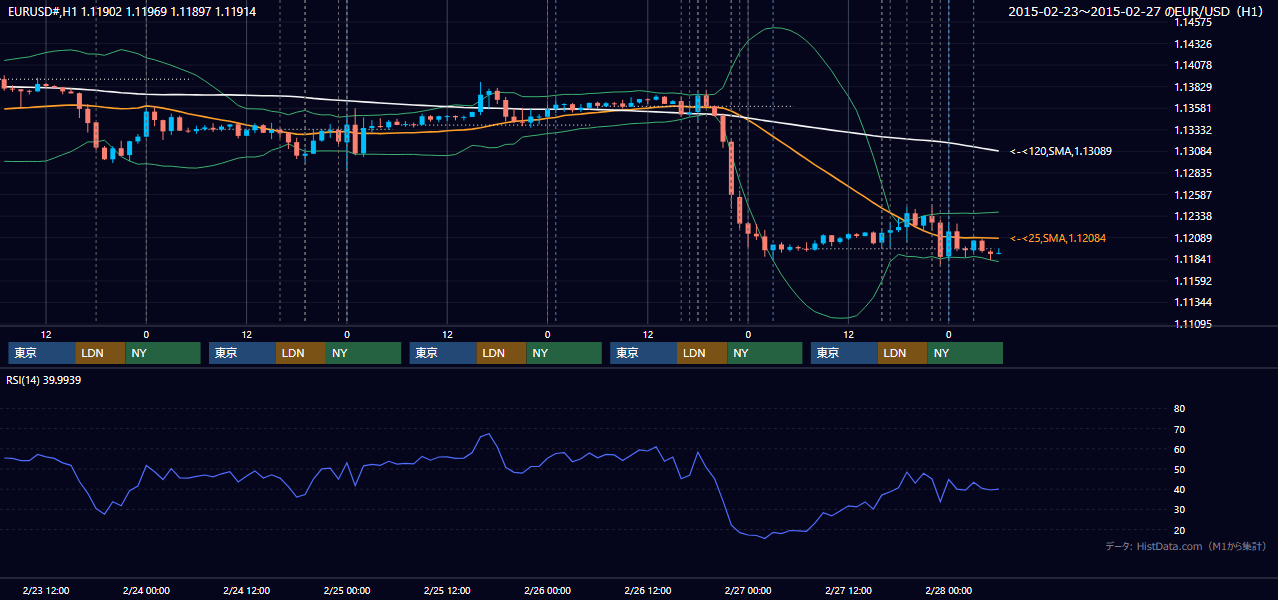Click the 2015-02-23~2015-02-27 EUR/USD (H1) title
Image resolution: width=1278 pixels, height=600 pixels.
pyautogui.click(x=1135, y=12)
